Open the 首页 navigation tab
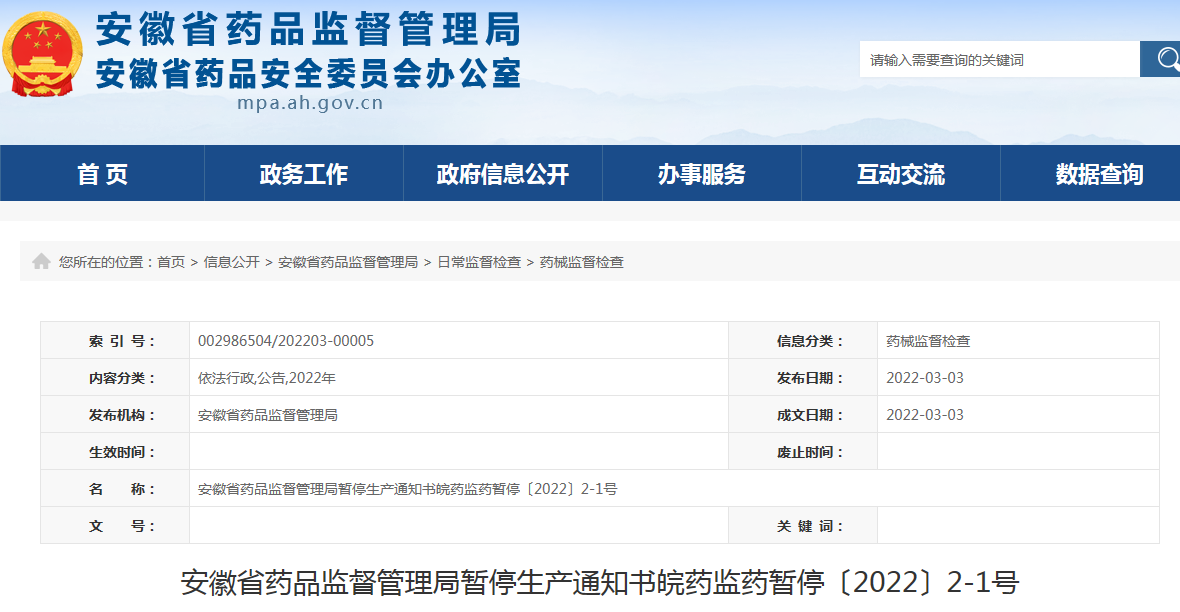Viewport: 1180px width, 612px height. tap(101, 172)
